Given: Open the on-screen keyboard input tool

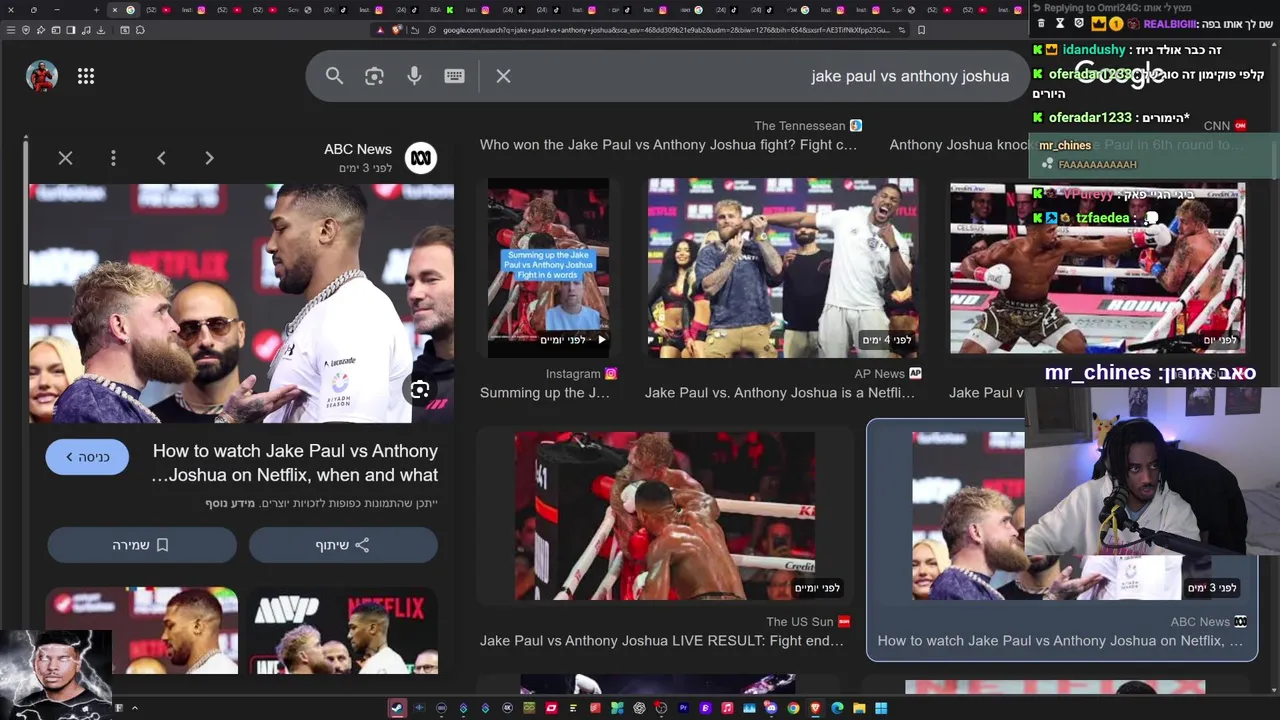Looking at the screenshot, I should (454, 76).
